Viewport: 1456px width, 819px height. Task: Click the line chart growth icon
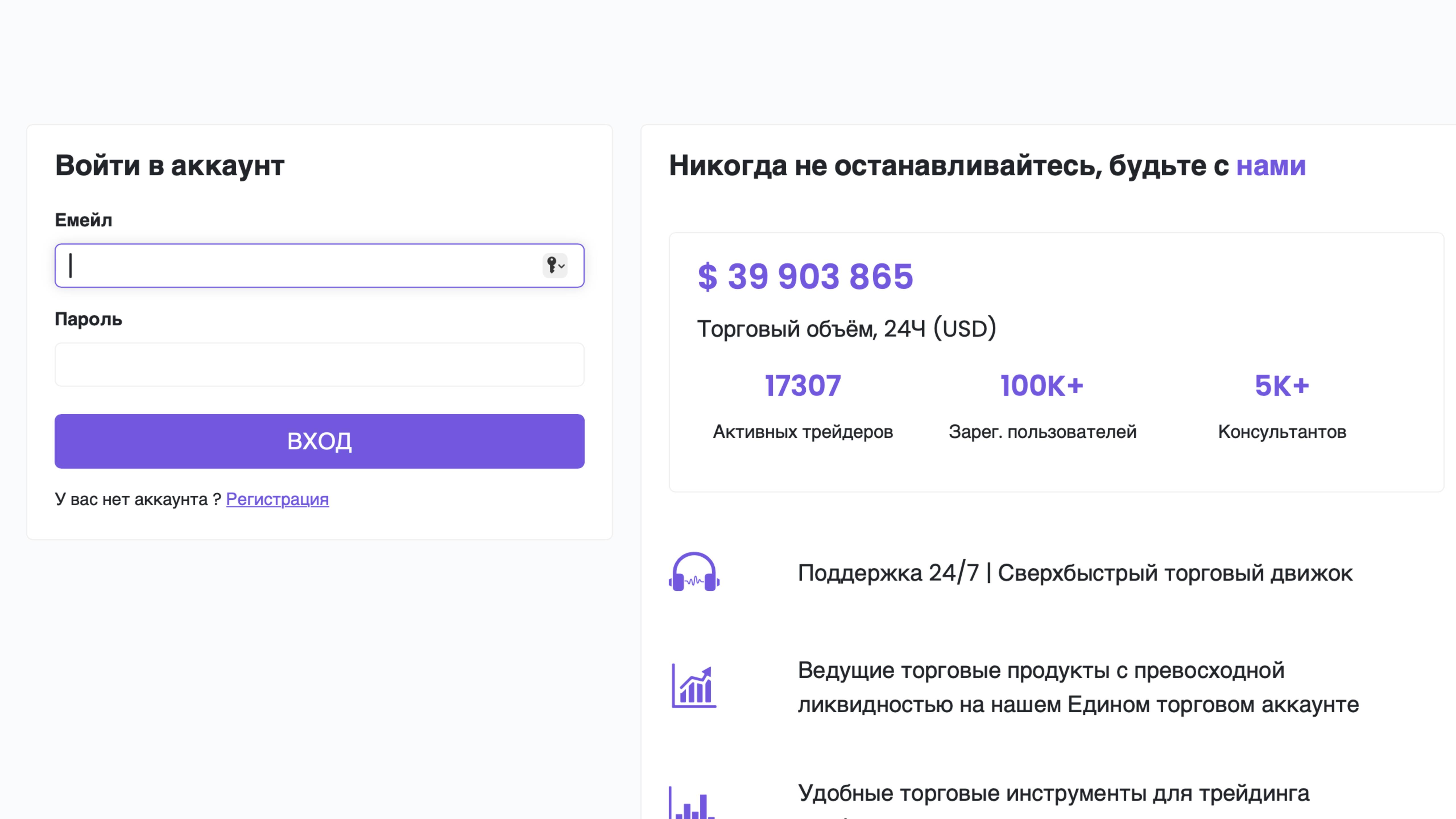[694, 686]
